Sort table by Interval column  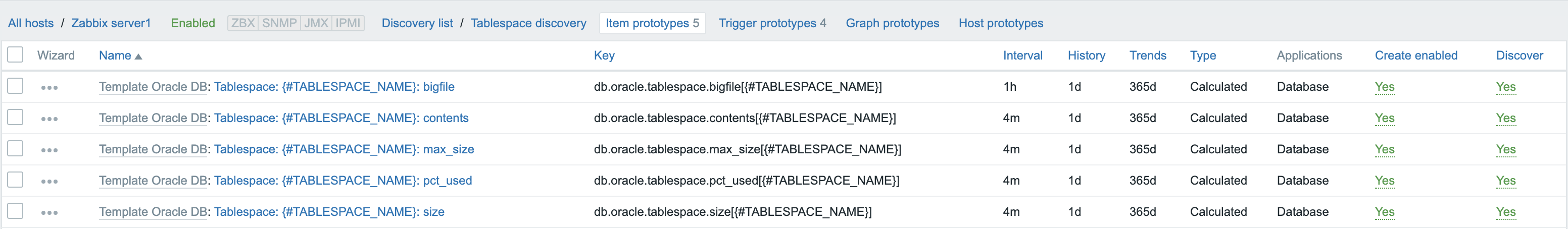[x=1022, y=55]
